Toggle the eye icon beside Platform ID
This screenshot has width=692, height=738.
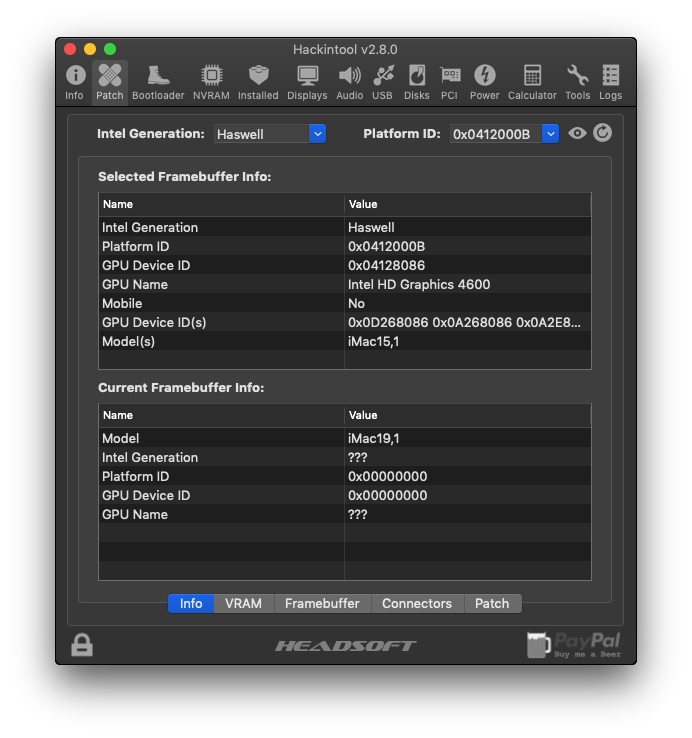(x=577, y=133)
